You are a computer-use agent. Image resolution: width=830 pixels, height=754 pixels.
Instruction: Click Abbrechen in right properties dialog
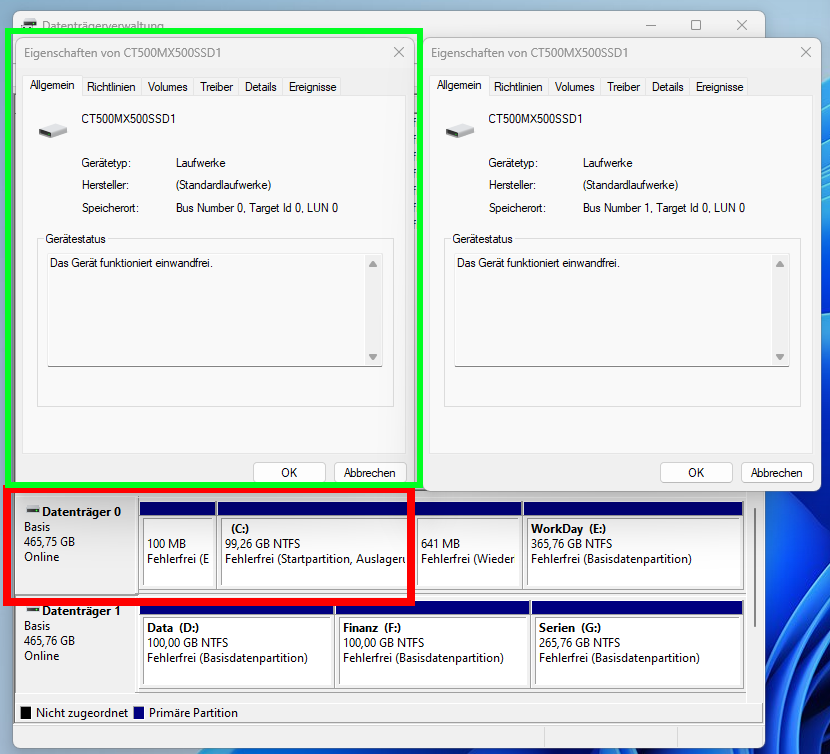click(777, 472)
